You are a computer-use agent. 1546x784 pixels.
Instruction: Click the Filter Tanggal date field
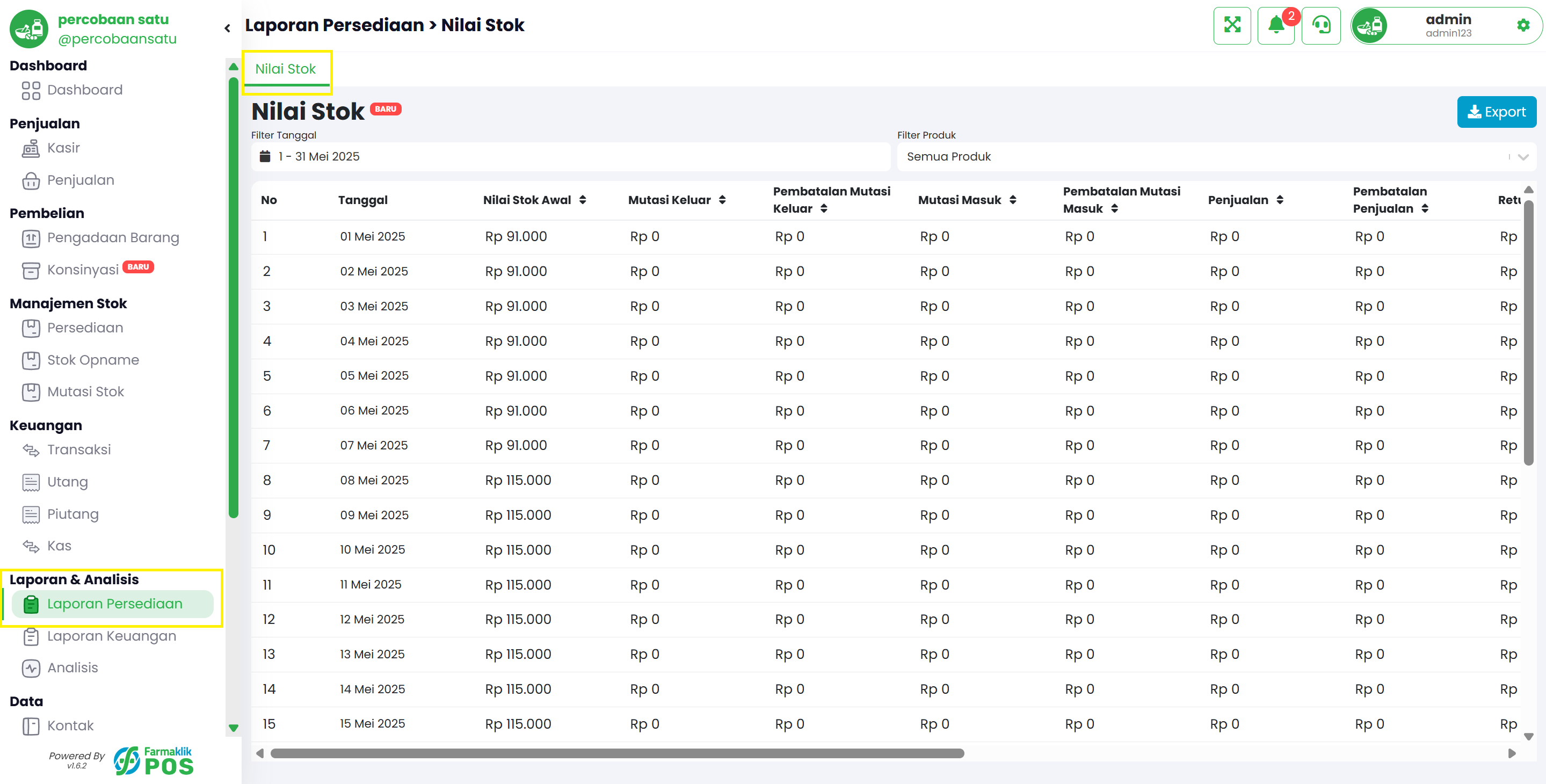click(x=570, y=157)
